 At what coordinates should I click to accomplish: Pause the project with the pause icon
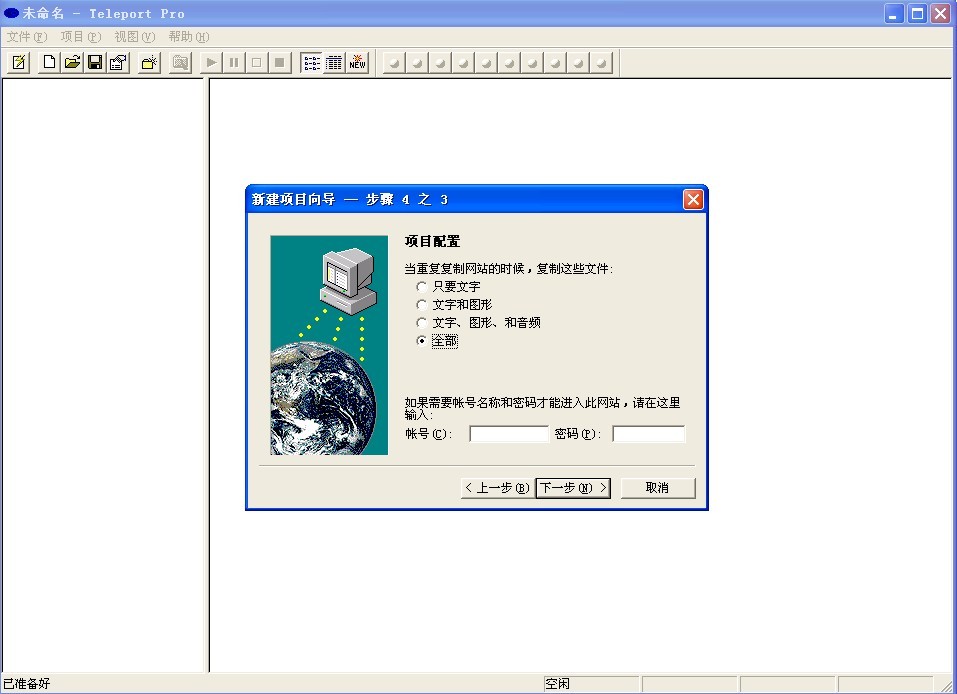coord(234,62)
